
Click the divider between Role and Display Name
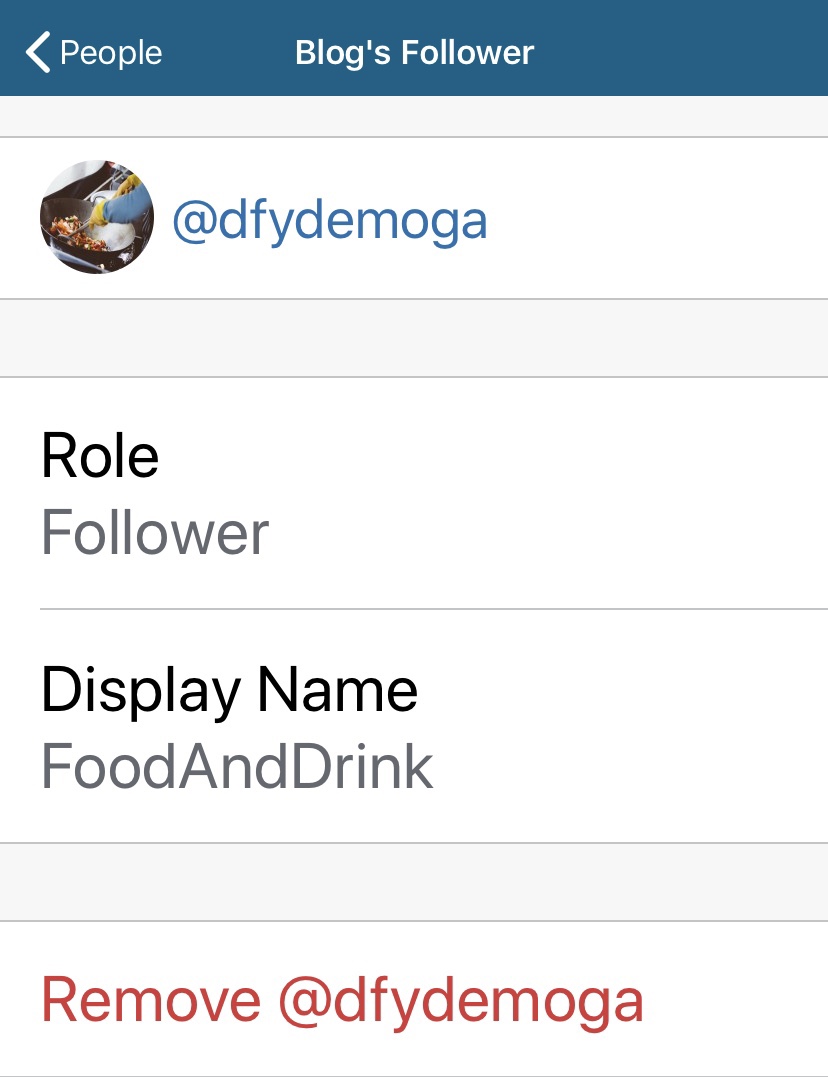(430, 609)
